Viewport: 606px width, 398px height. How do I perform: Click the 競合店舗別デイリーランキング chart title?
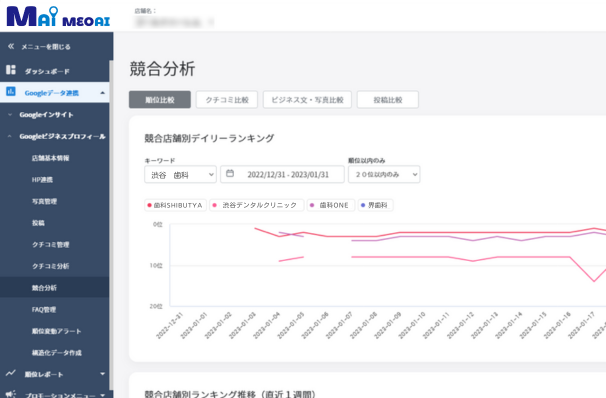[209, 138]
